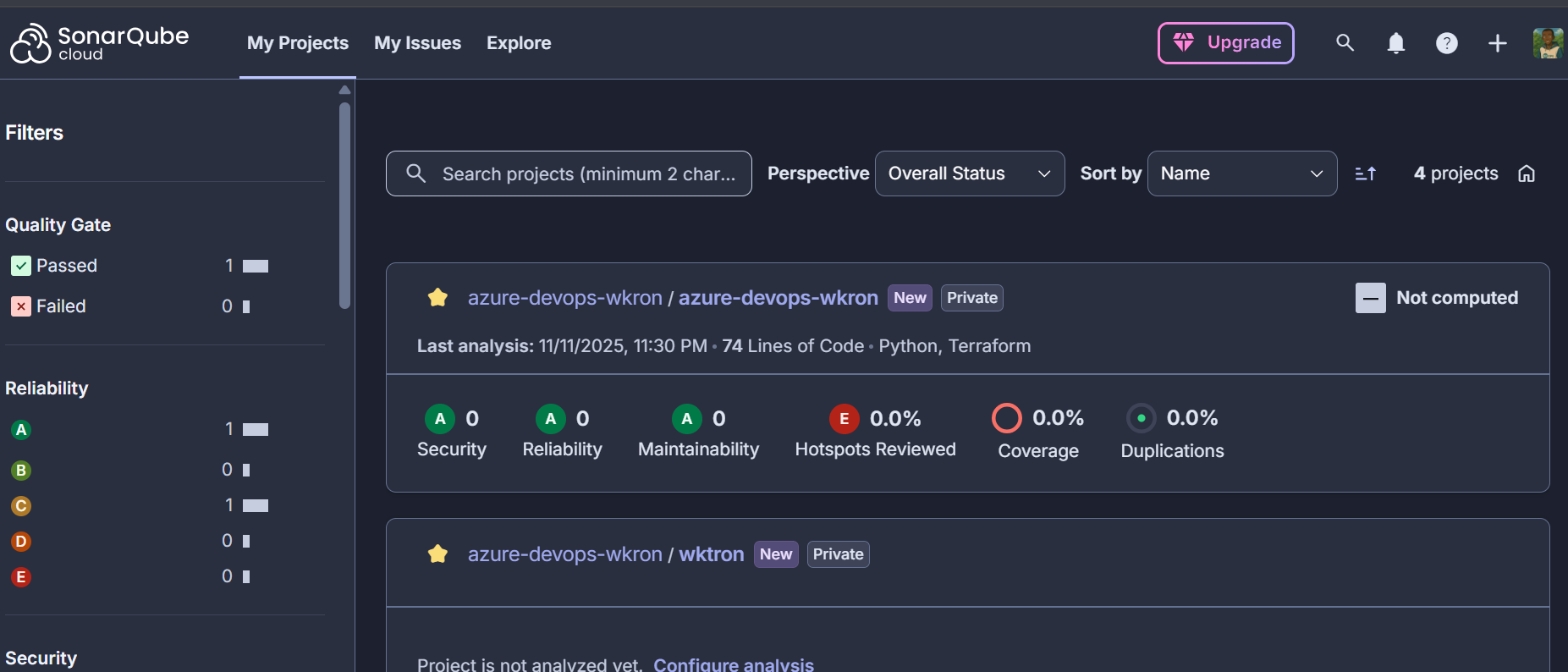
Task: Toggle the sort order direction icon
Action: click(1365, 174)
